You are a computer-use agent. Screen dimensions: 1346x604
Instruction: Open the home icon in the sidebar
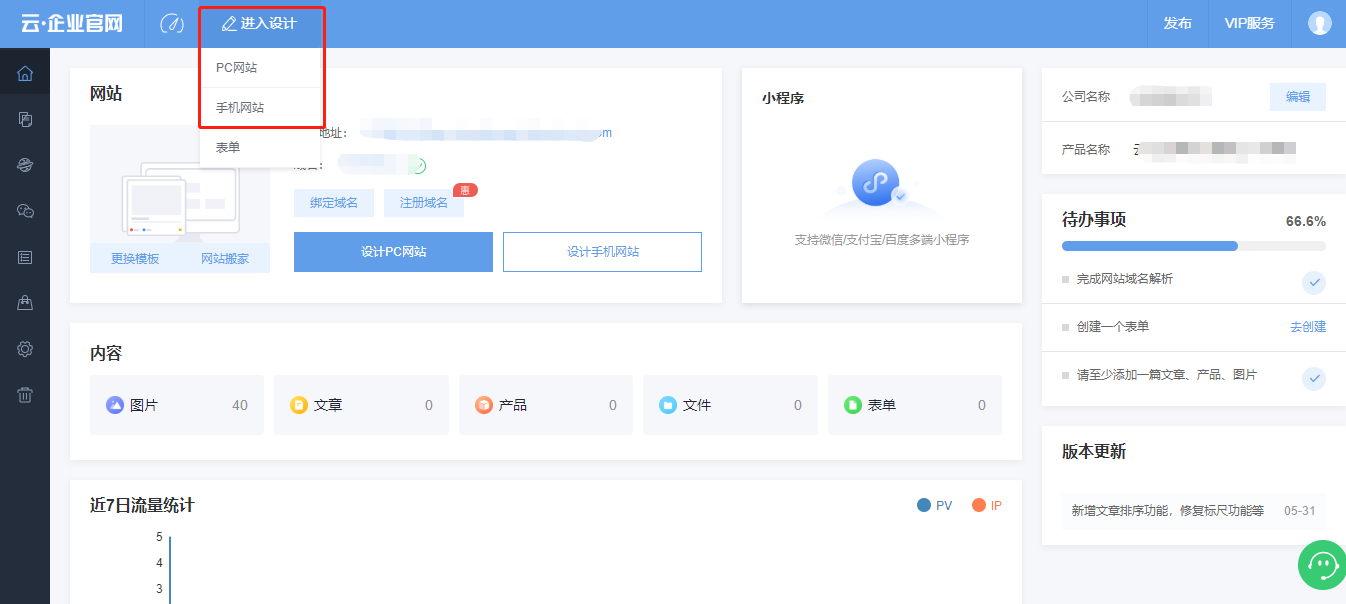tap(25, 73)
